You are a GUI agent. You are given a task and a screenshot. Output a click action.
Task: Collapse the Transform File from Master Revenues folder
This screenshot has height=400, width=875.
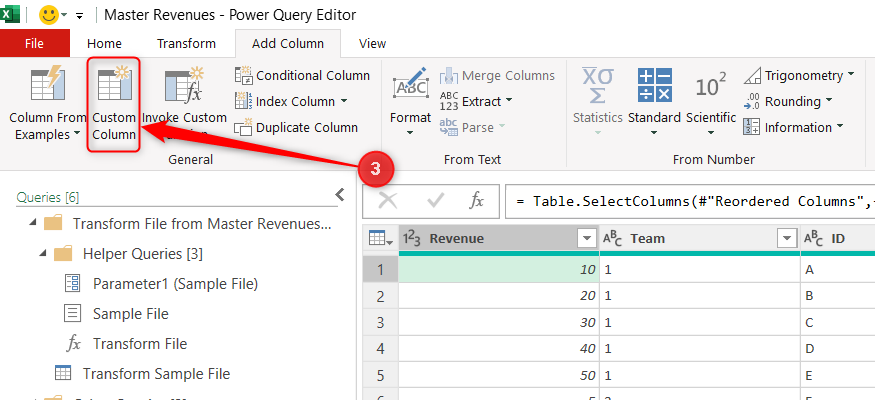[x=33, y=223]
